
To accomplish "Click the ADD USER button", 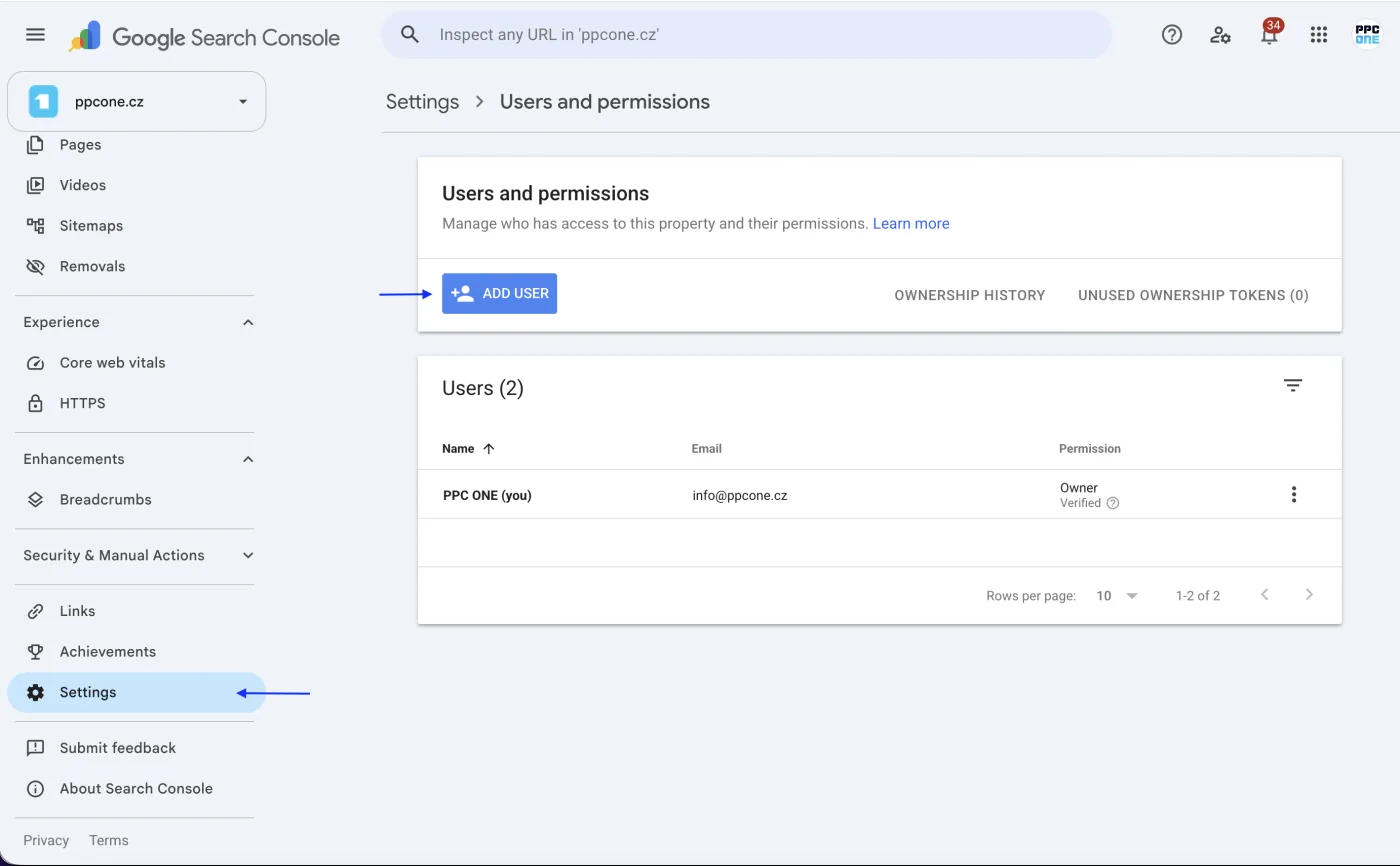I will pos(499,294).
